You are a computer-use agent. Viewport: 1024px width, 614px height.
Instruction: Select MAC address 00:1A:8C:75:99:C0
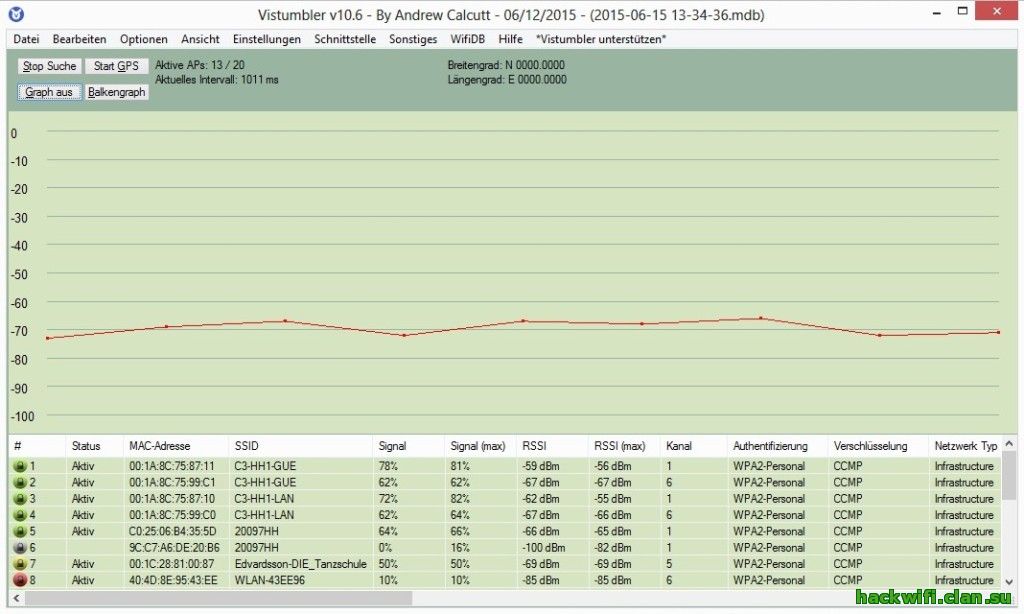(172, 515)
